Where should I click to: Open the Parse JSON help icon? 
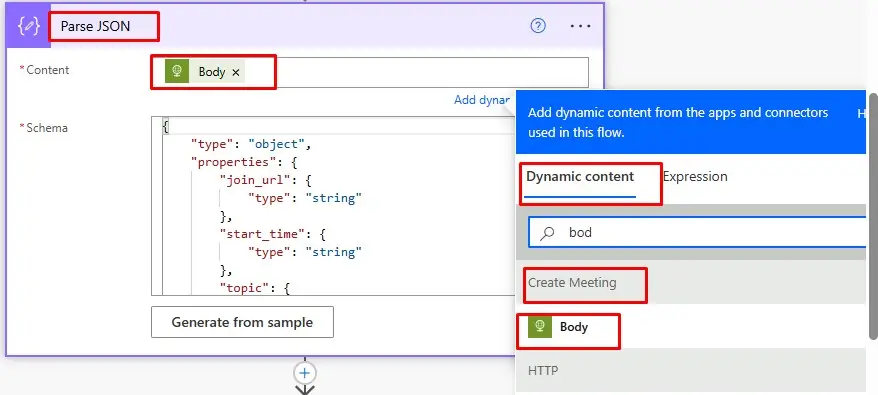tap(538, 26)
